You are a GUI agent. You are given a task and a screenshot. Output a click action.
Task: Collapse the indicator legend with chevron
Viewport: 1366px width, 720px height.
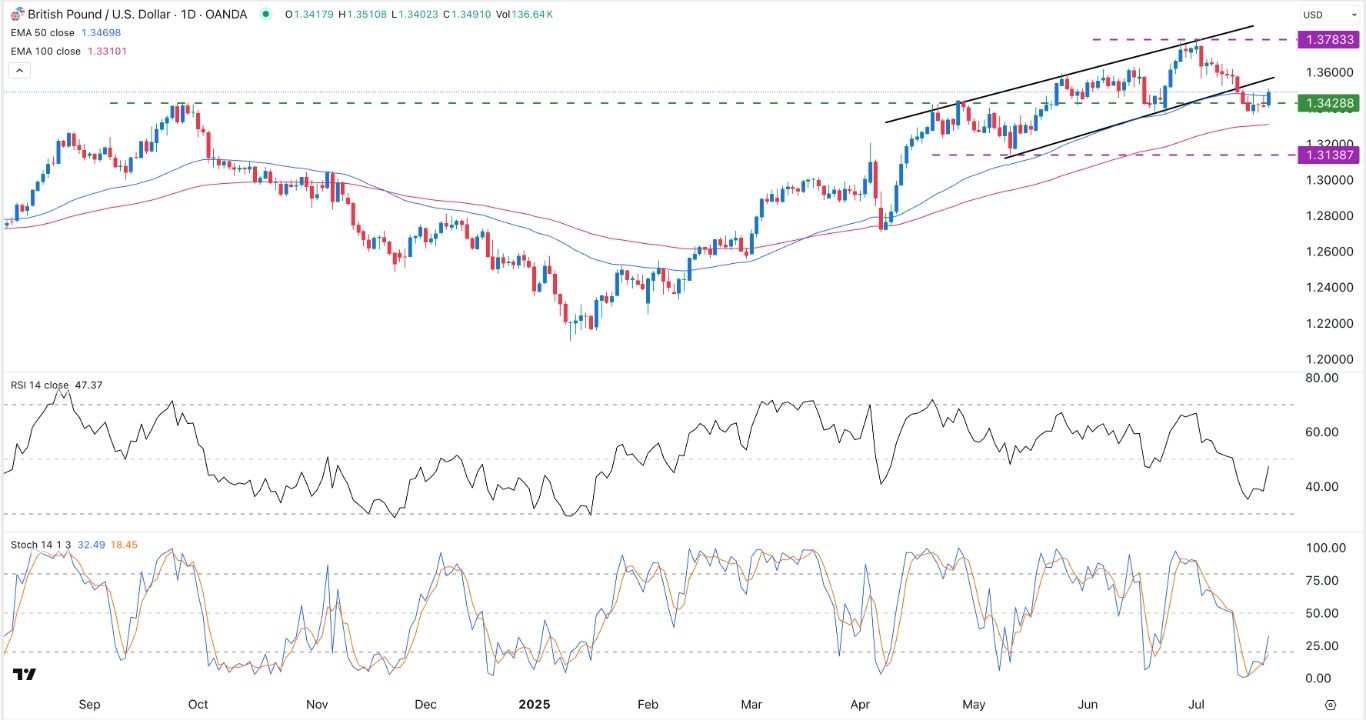point(18,71)
